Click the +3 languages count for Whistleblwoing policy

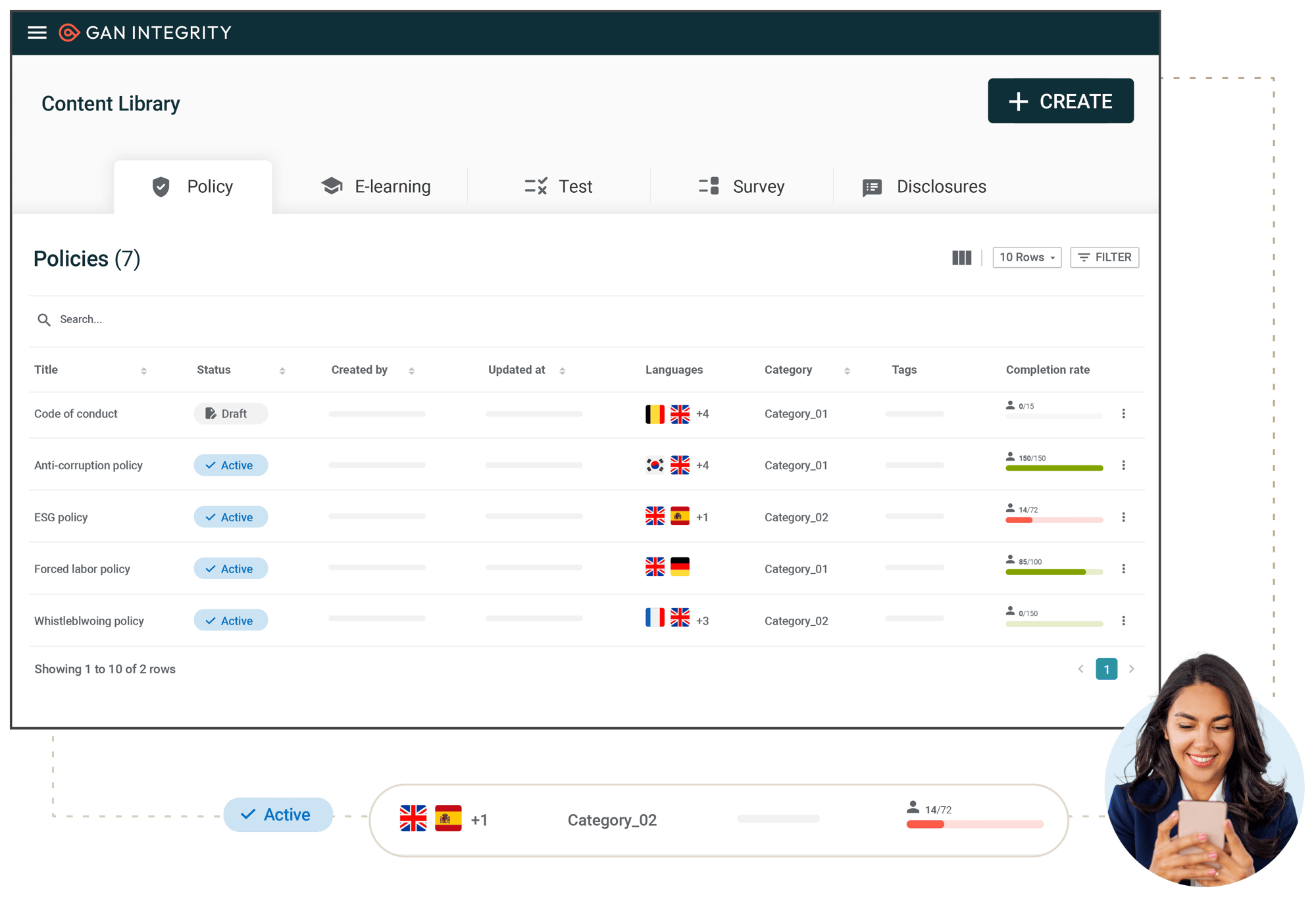[702, 621]
